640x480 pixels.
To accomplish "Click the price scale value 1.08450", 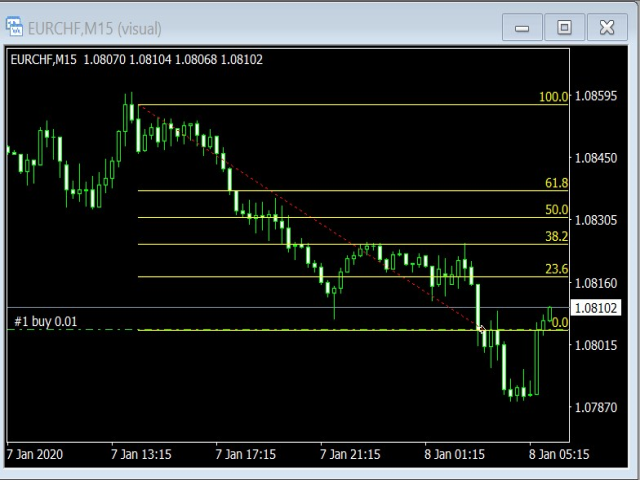I will 596,158.
